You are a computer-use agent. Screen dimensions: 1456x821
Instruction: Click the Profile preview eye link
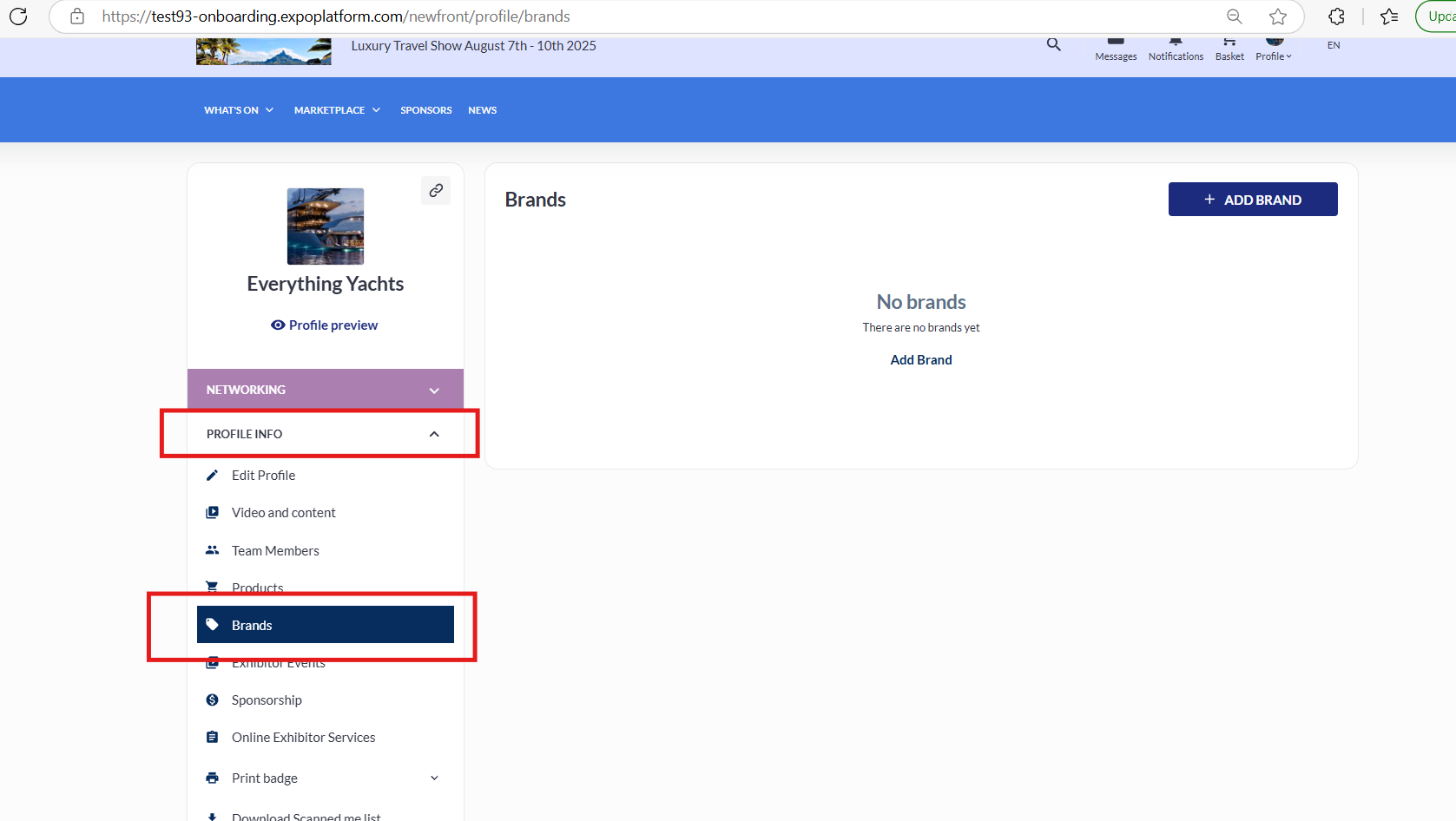pyautogui.click(x=325, y=325)
